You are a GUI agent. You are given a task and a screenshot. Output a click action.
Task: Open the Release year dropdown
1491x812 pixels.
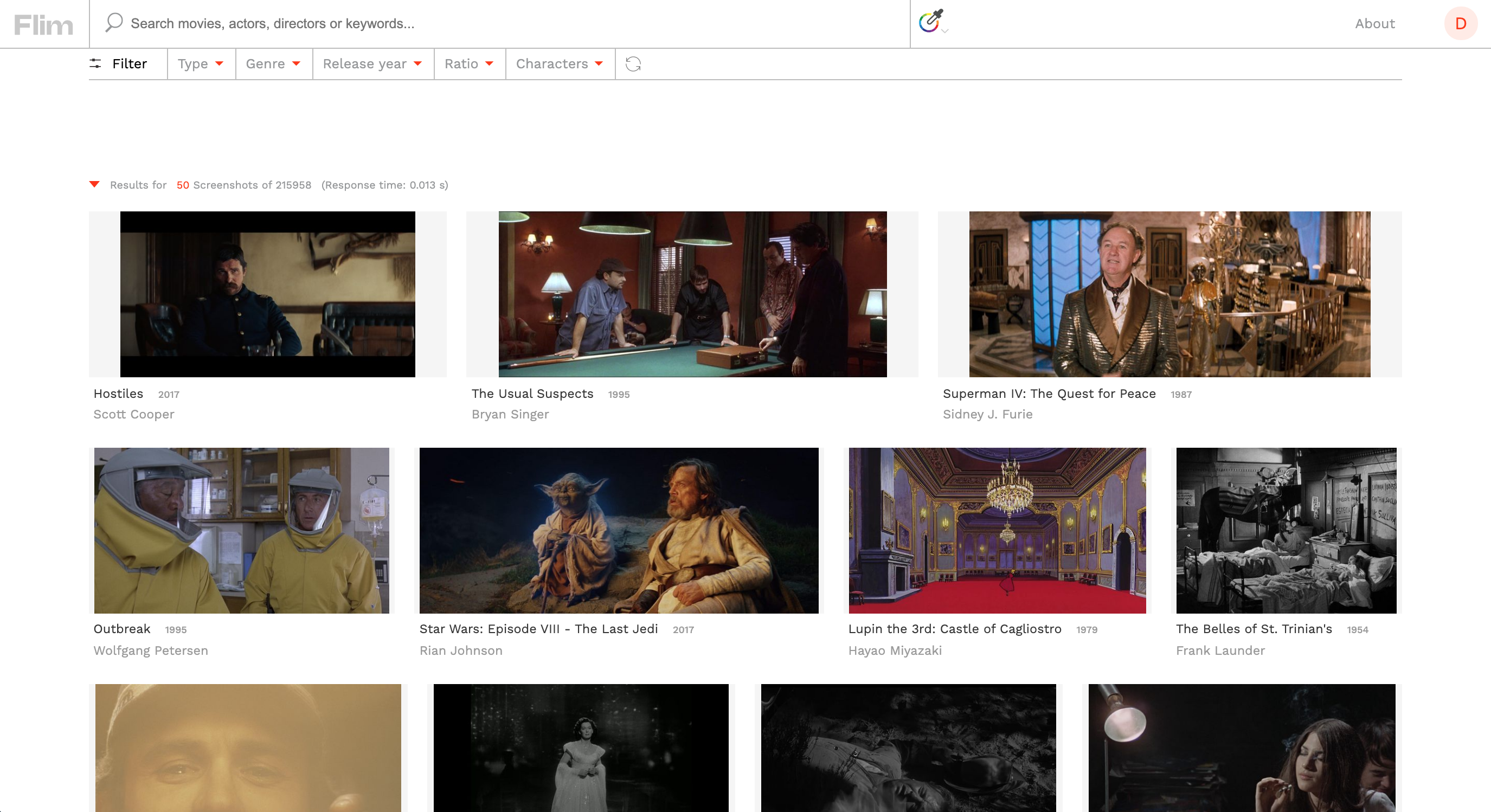(x=372, y=63)
